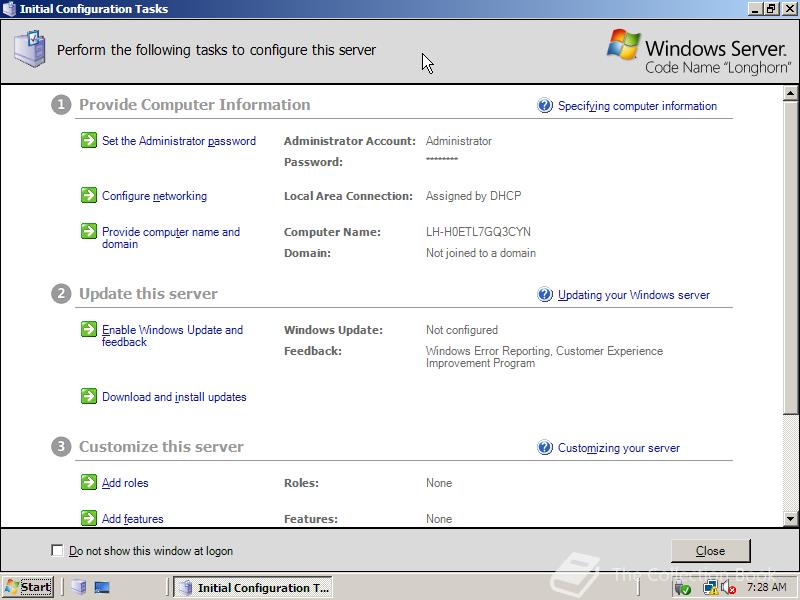Click help icon next to Customizing your server
Image resolution: width=800 pixels, height=600 pixels.
pos(545,447)
